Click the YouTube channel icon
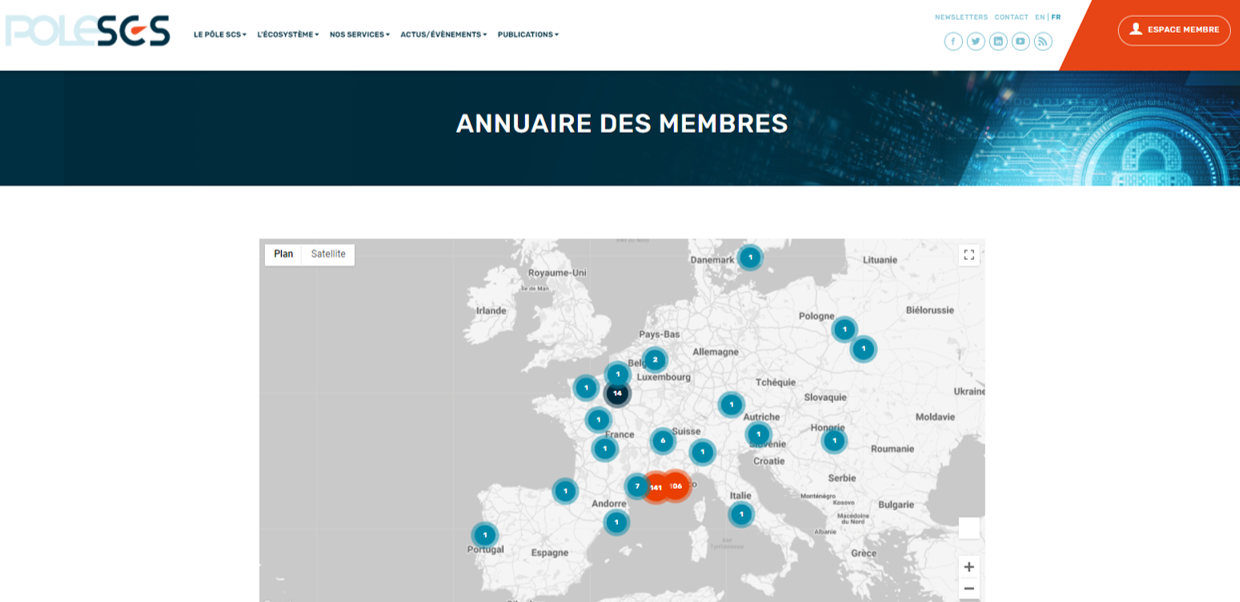1240x602 pixels. [x=1020, y=43]
